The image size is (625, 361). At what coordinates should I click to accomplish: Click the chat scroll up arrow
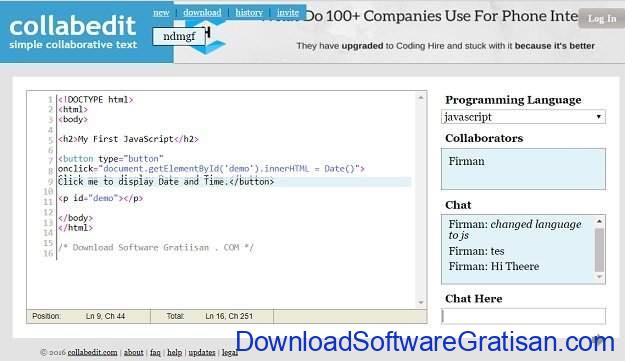599,221
